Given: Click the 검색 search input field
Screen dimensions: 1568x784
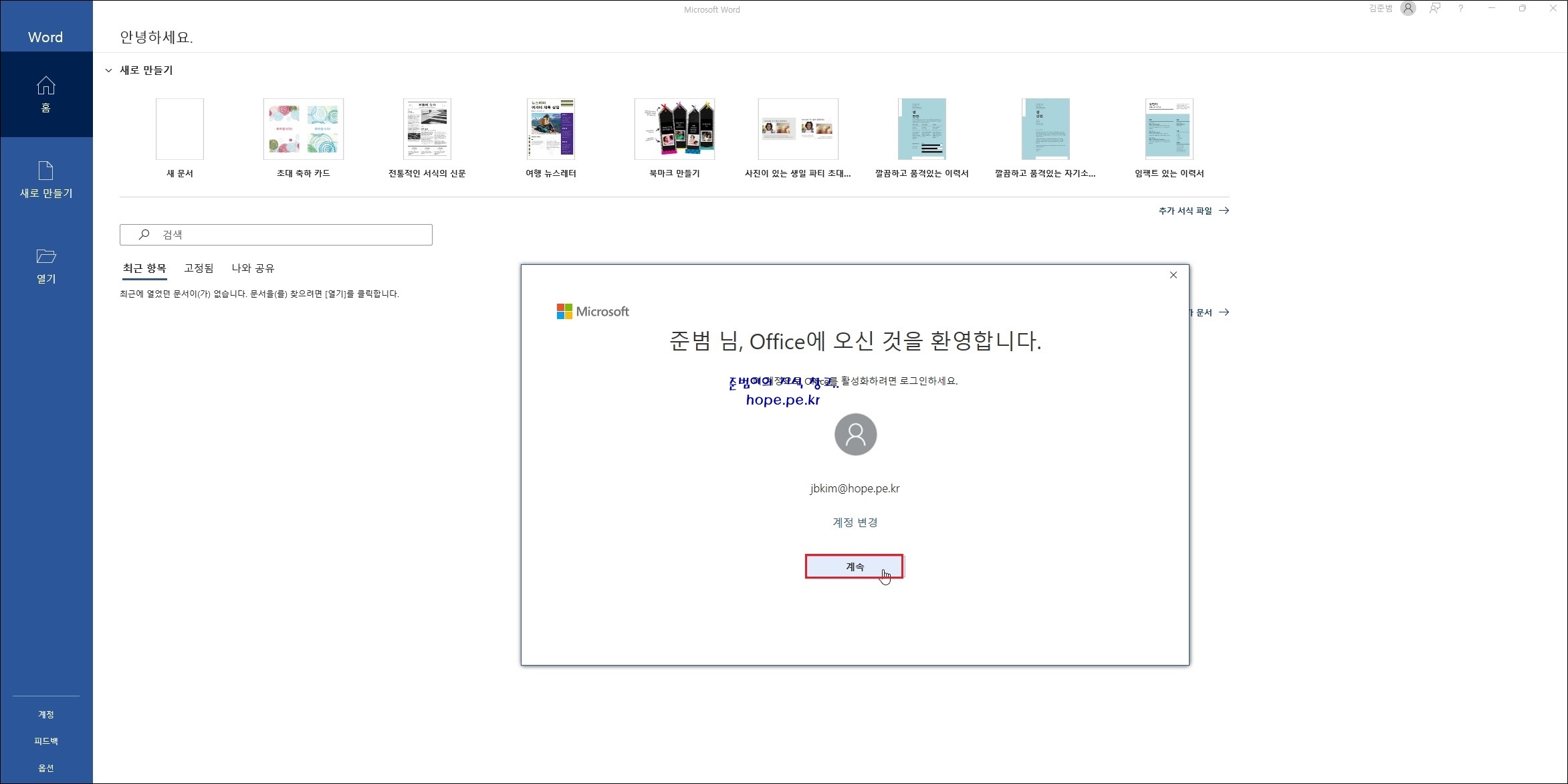Looking at the screenshot, I should [x=288, y=235].
